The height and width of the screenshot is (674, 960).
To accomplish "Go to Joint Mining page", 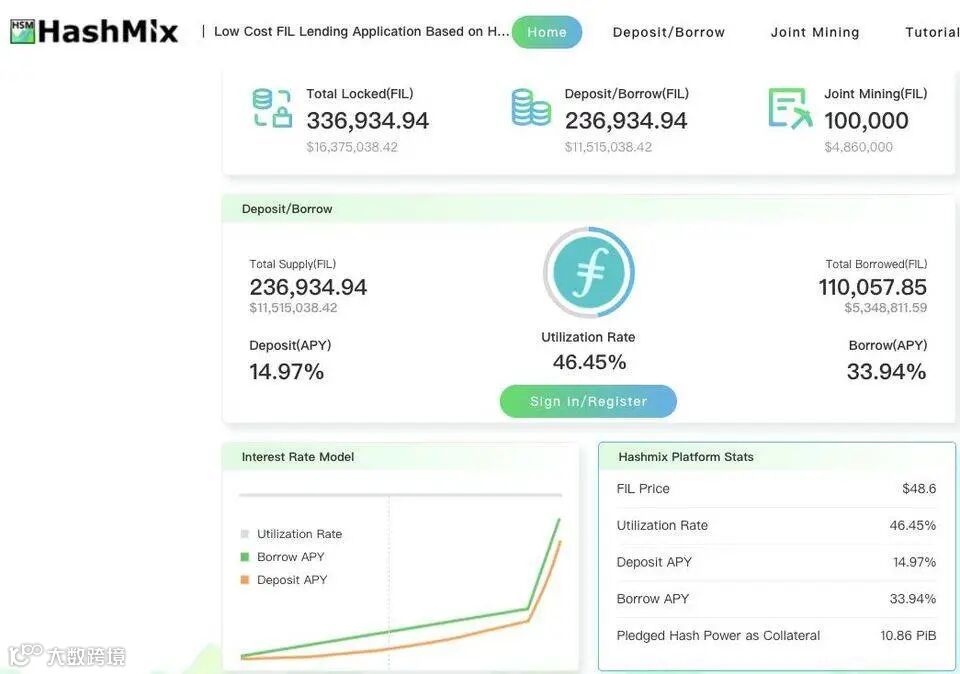I will coord(815,32).
